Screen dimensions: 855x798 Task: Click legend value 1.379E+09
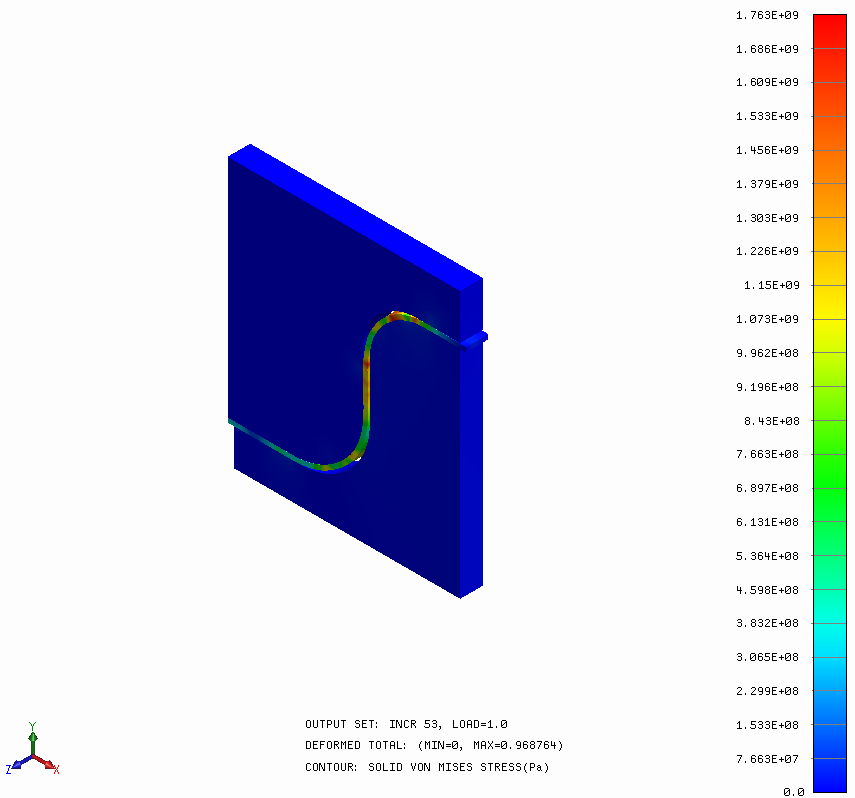pyautogui.click(x=767, y=184)
